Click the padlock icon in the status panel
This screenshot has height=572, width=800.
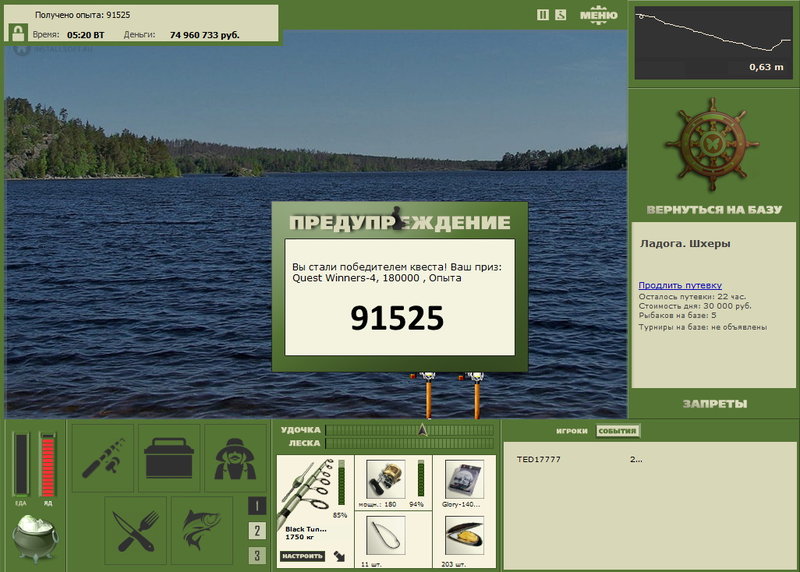click(x=18, y=34)
